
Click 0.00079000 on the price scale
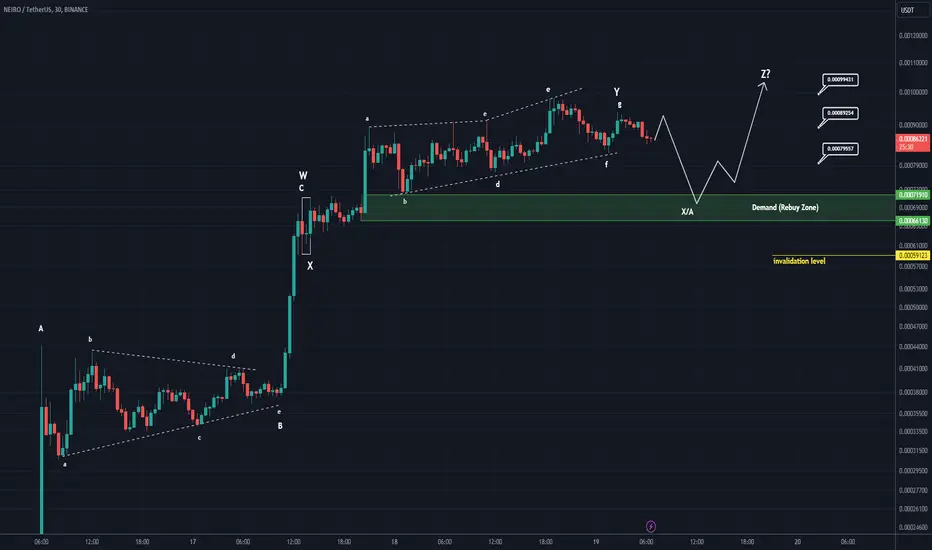pyautogui.click(x=912, y=165)
